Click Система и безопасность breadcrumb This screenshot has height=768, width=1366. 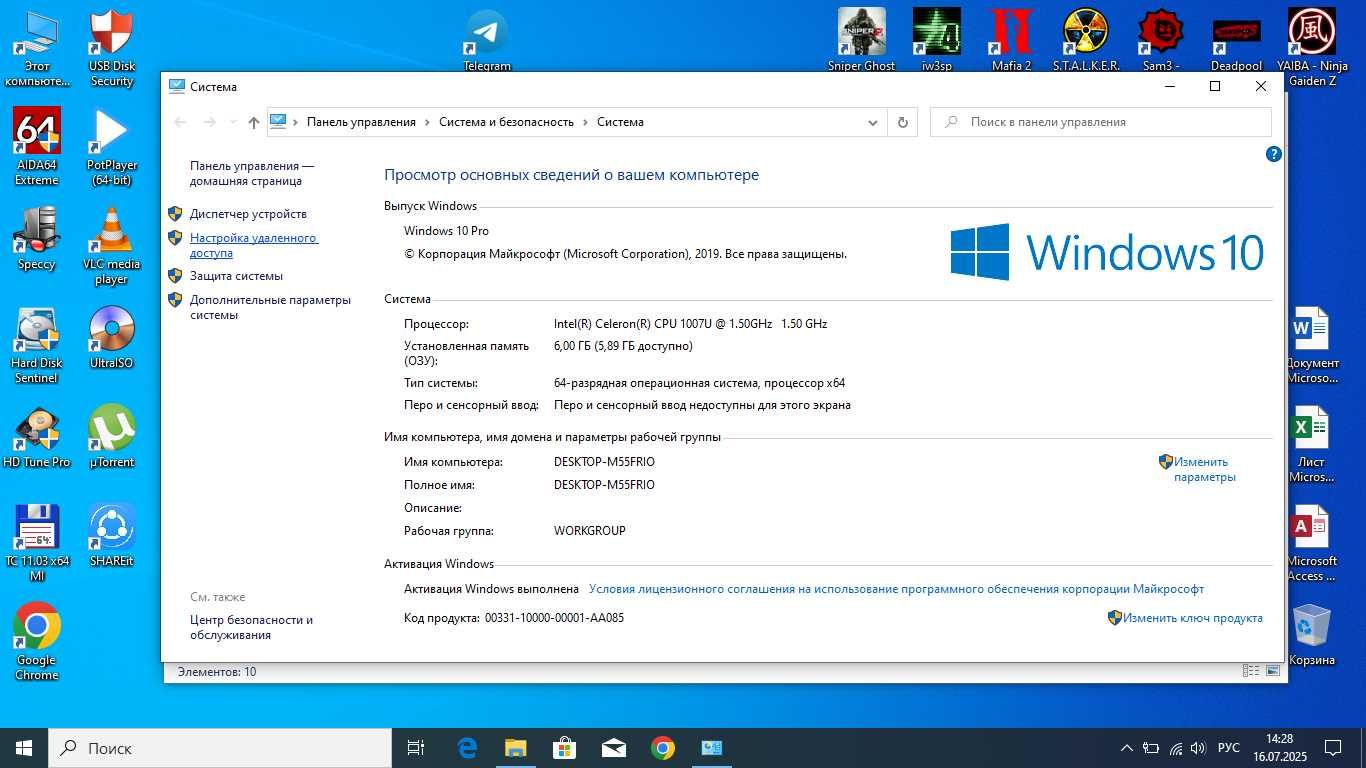[x=506, y=122]
